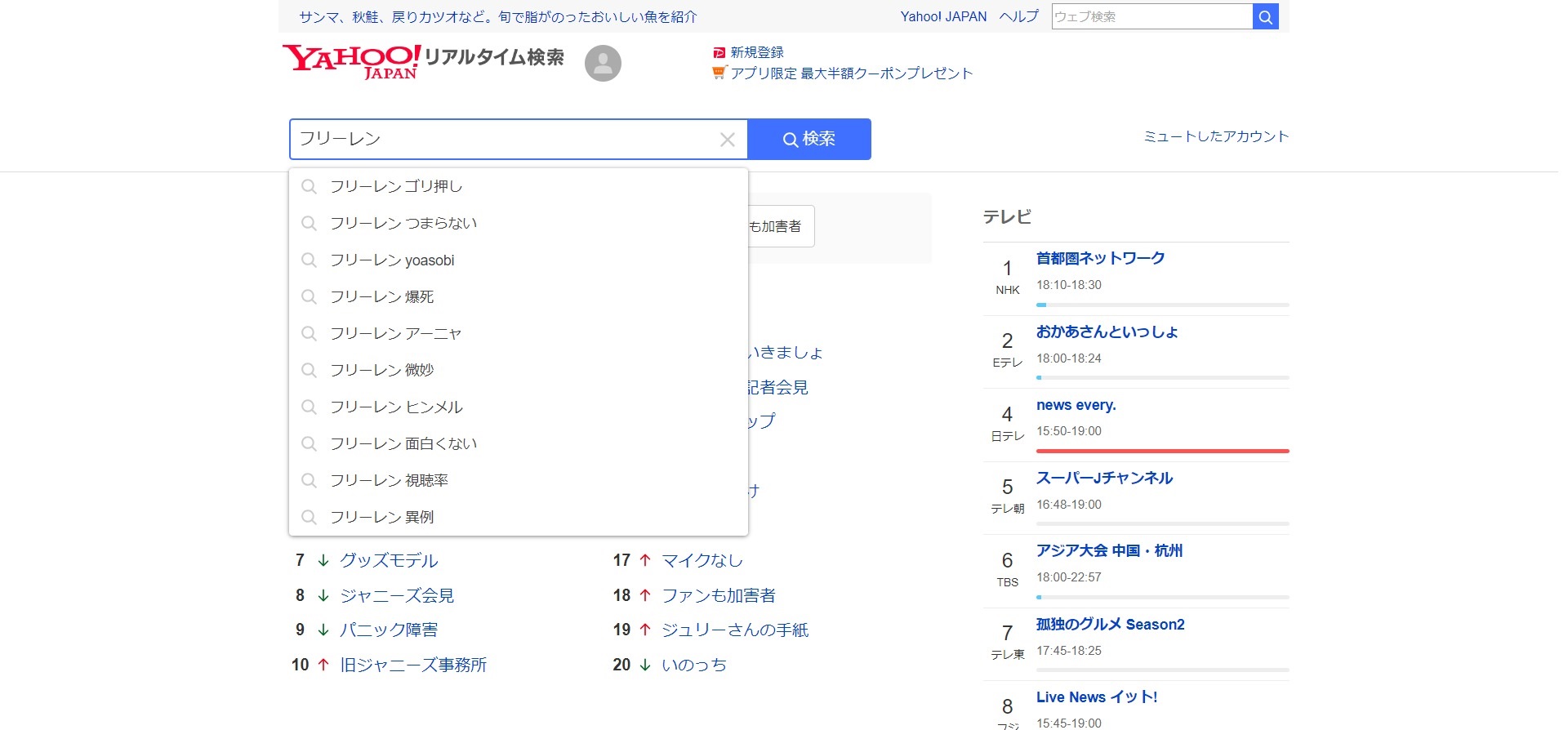Open TV program おかあさんといっしょ
Image resolution: width=1568 pixels, height=730 pixels.
point(1107,332)
